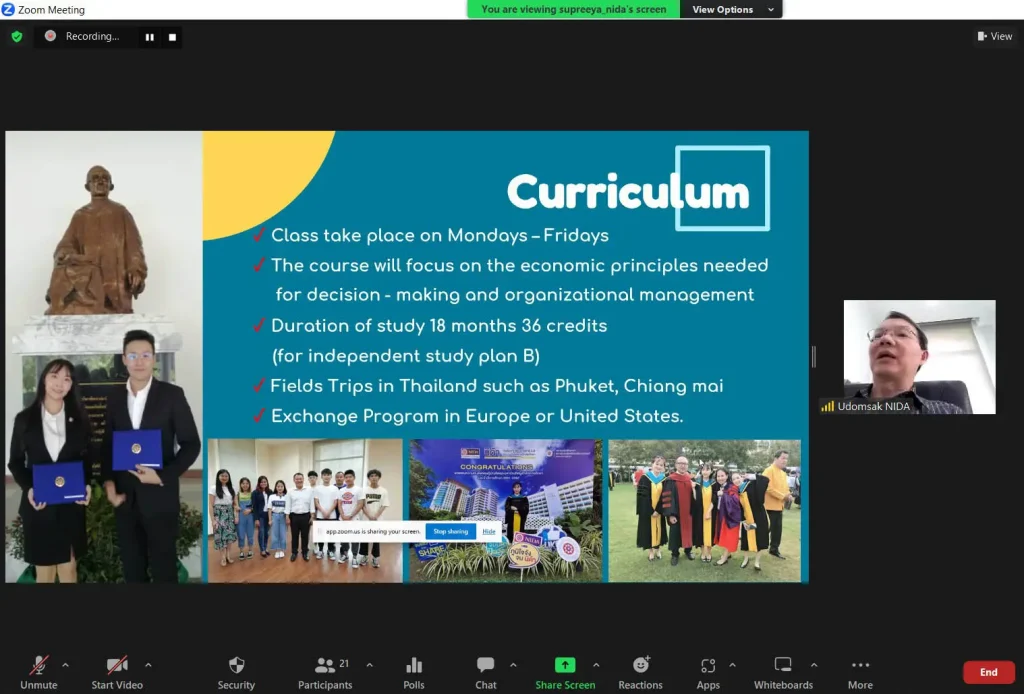Open the Polls icon

[414, 666]
